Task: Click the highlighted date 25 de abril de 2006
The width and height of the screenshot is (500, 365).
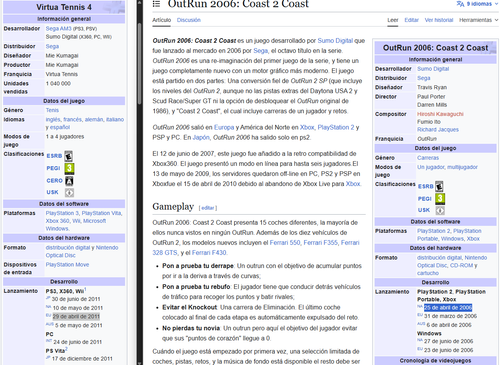Action: tap(448, 307)
